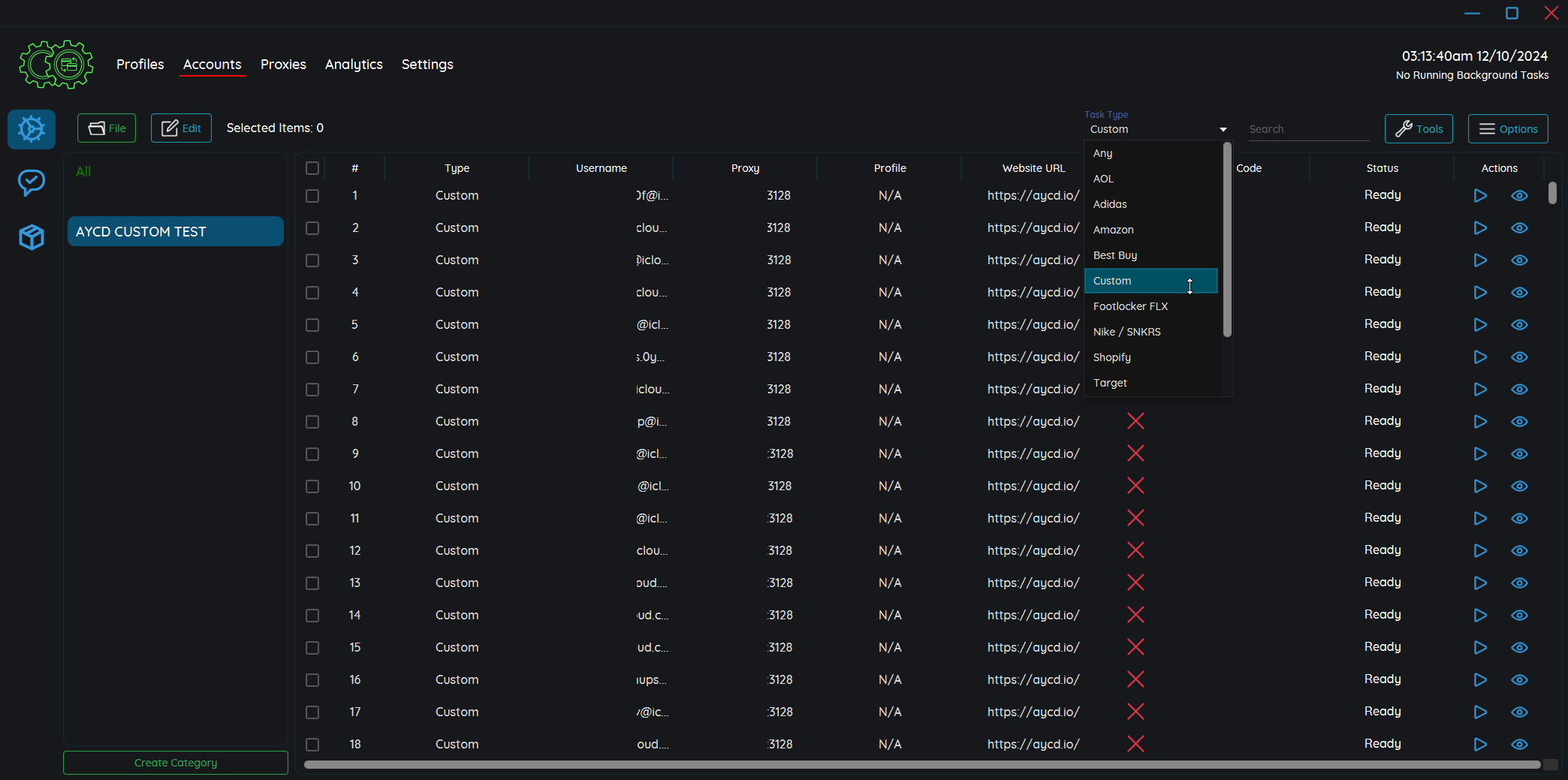Click the Create Category button
The image size is (1568, 780).
tap(176, 763)
